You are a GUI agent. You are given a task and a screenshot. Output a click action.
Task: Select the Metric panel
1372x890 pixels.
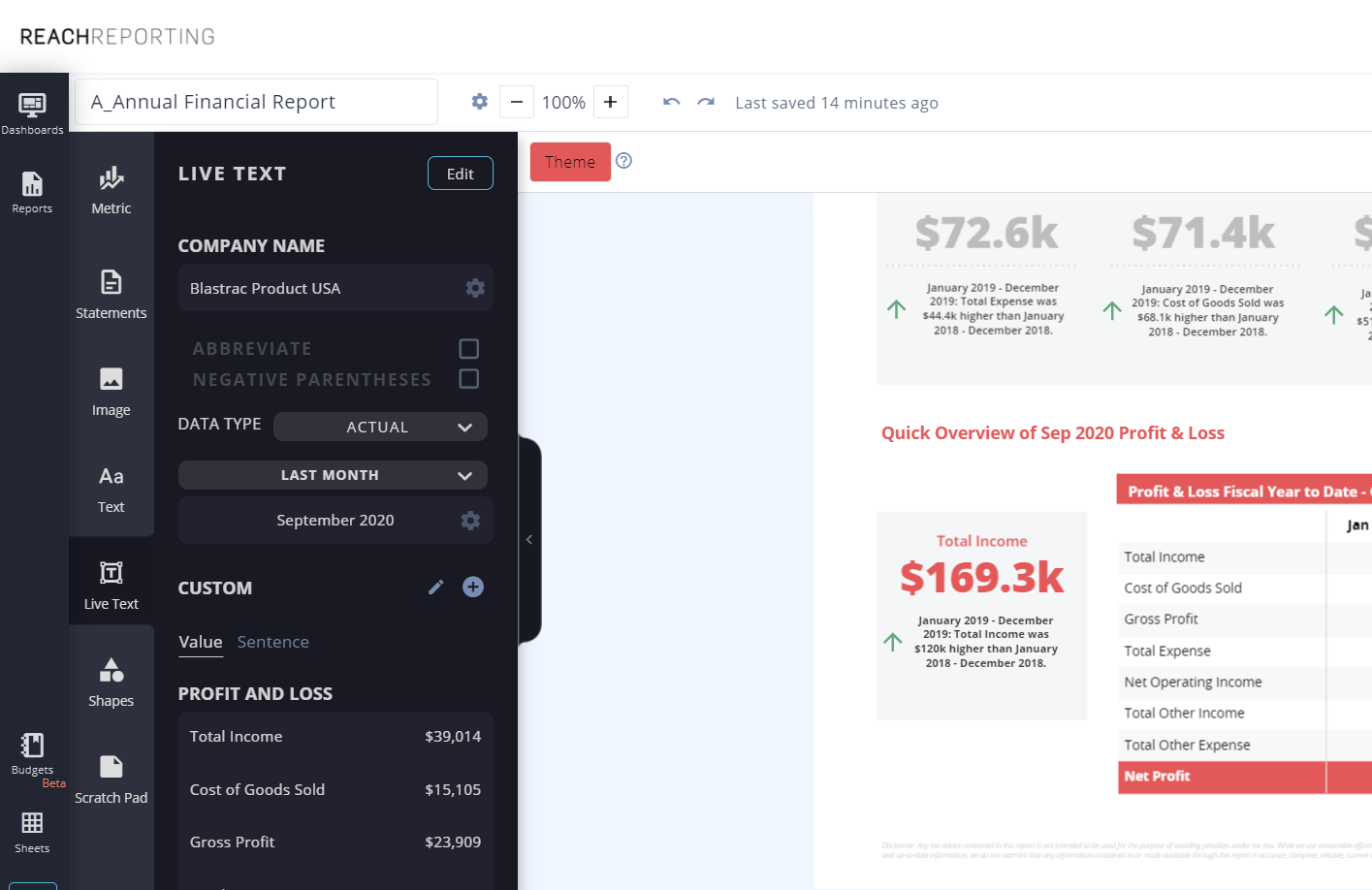[111, 190]
